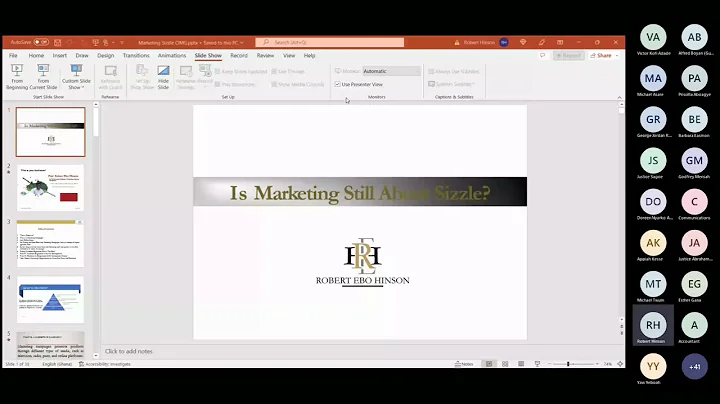This screenshot has height=404, width=720.
Task: Open Ribbon Display Options icon
Action: pos(560,42)
